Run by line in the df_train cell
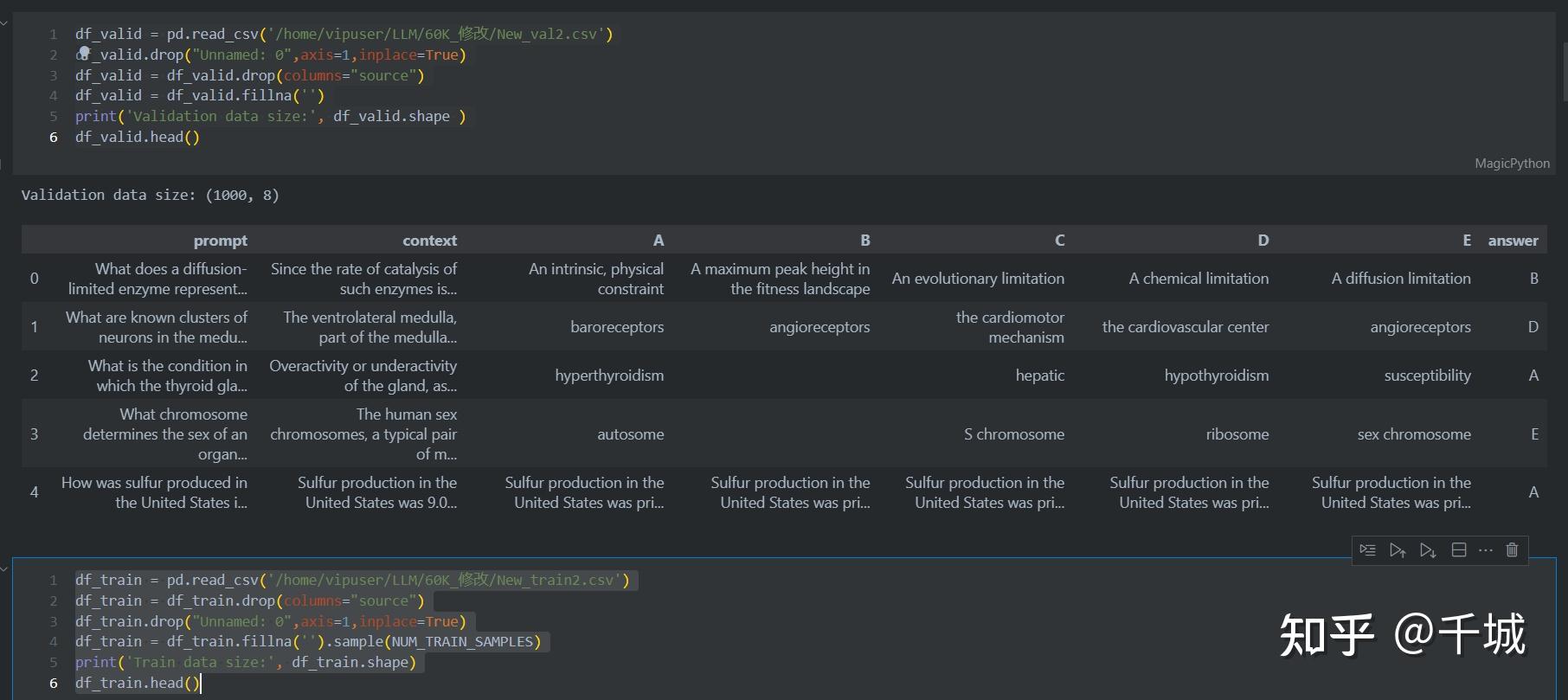This screenshot has height=700, width=1568. pos(1367,550)
